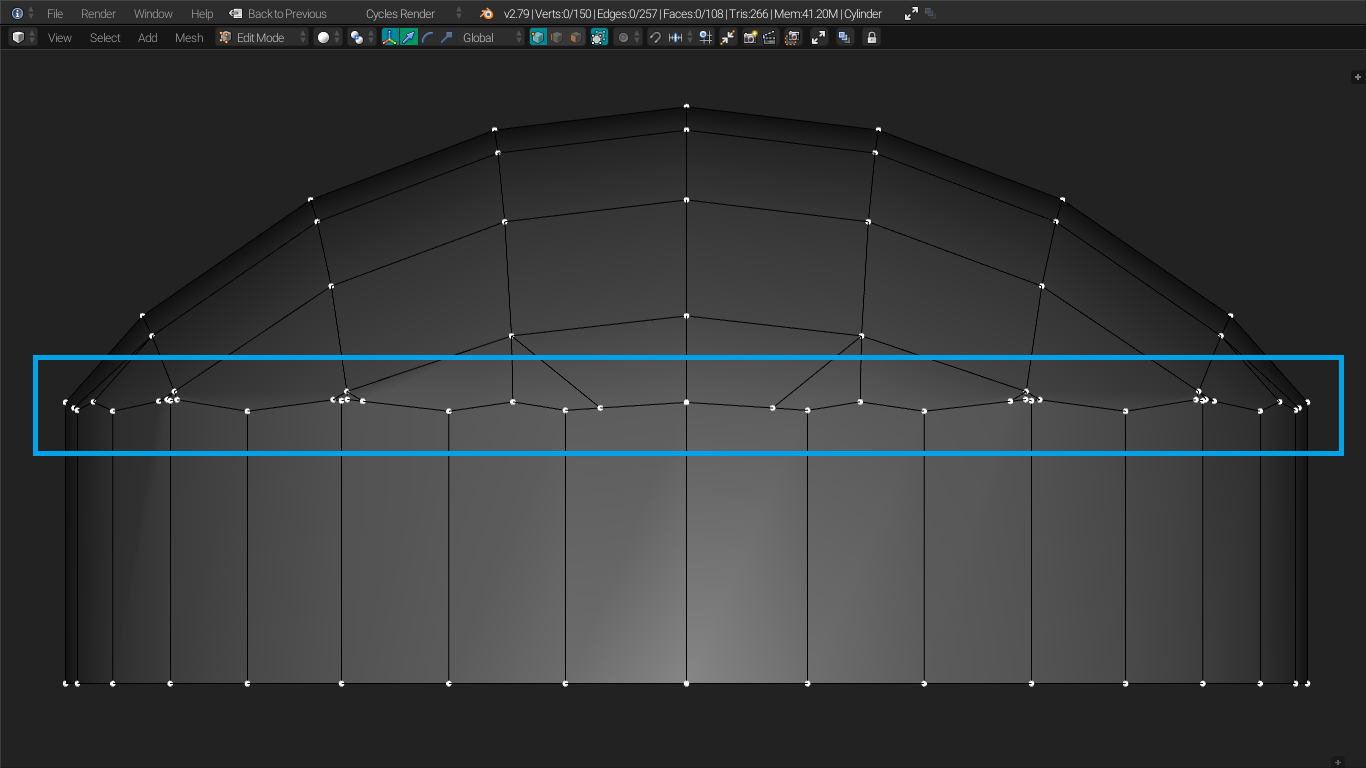
Task: Open the Info editor type selector
Action: 23,14
